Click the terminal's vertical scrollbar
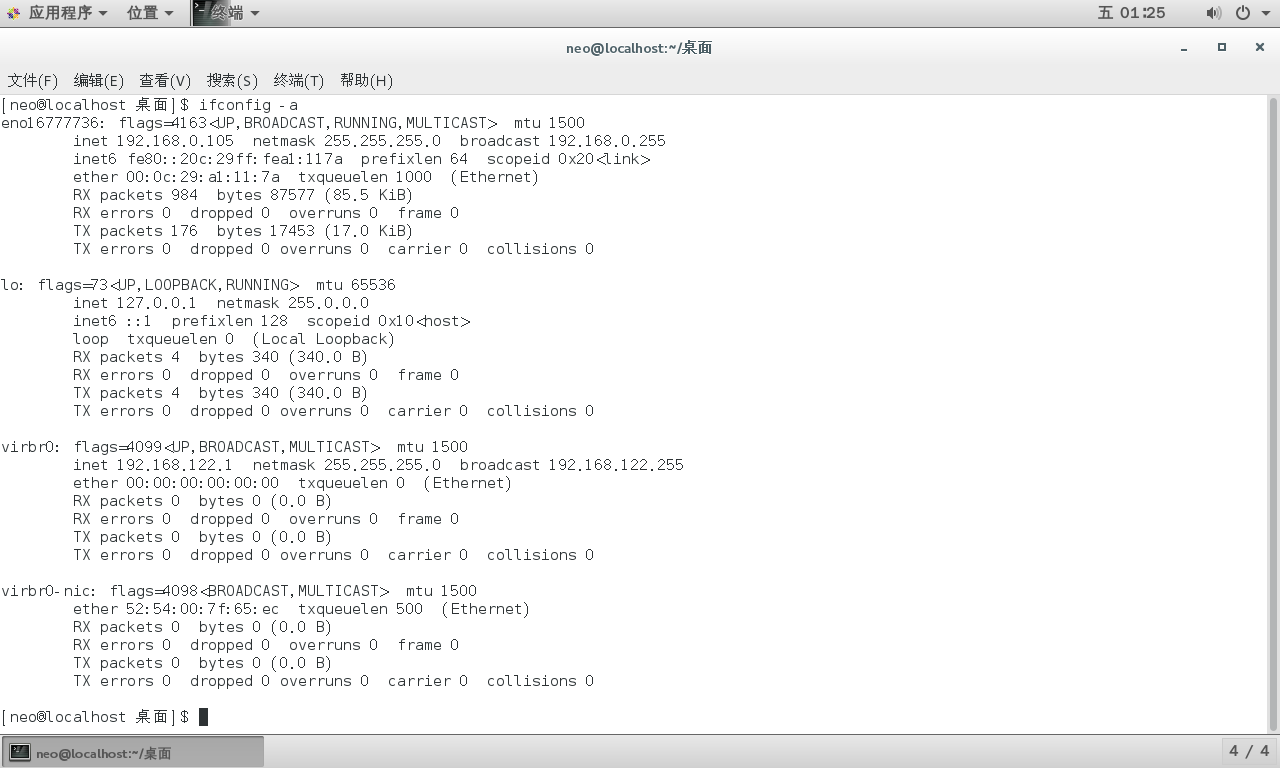 click(1273, 400)
